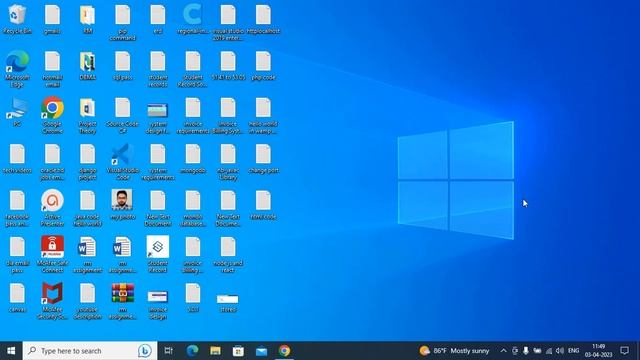Expand the hidden system tray icons
640x360 pixels.
[x=503, y=351]
